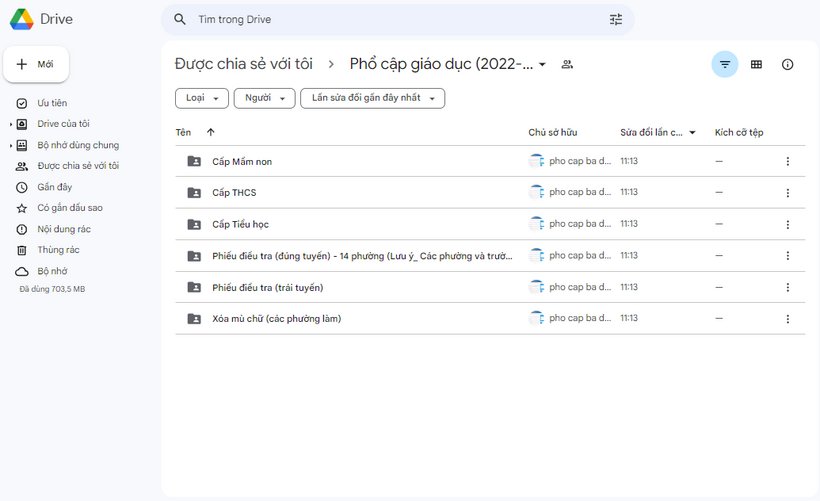
Task: Click the star icon for Có gắn dấu sao
Action: [21, 208]
